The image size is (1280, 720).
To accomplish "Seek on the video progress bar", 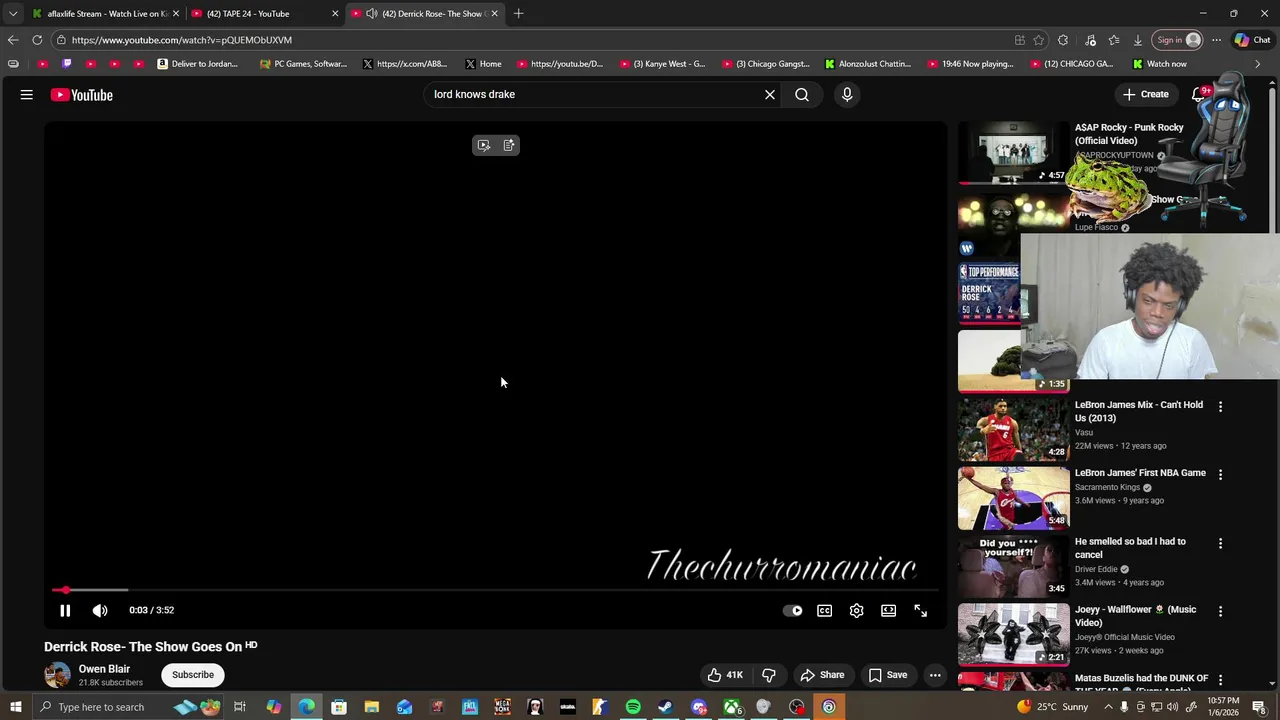I will [495, 590].
